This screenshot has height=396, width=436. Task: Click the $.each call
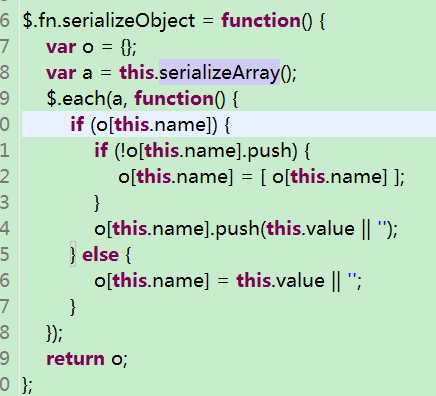[x=75, y=99]
